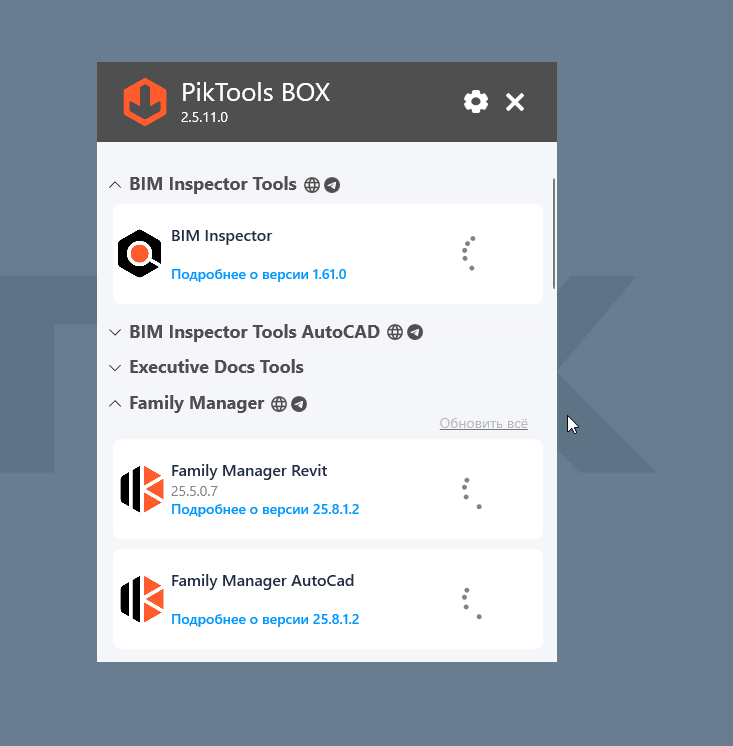Expand the Executive Docs Tools section

[x=115, y=368]
